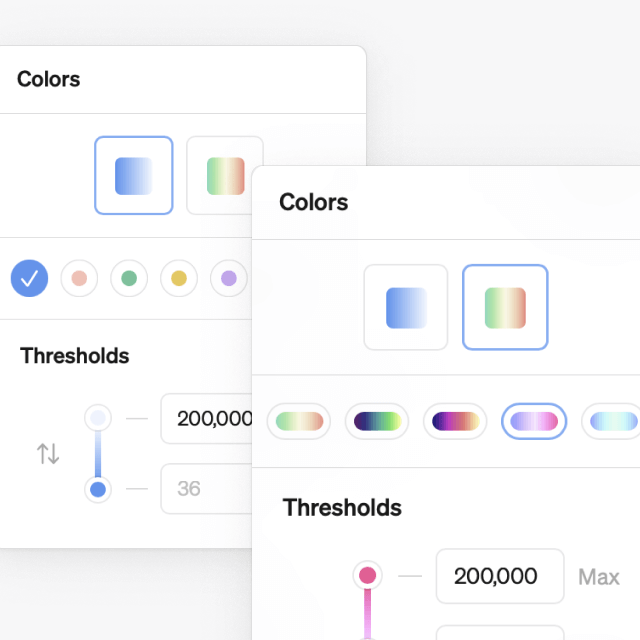Select sequential blue gradient in back Colors panel
The width and height of the screenshot is (640, 640).
coord(134,176)
